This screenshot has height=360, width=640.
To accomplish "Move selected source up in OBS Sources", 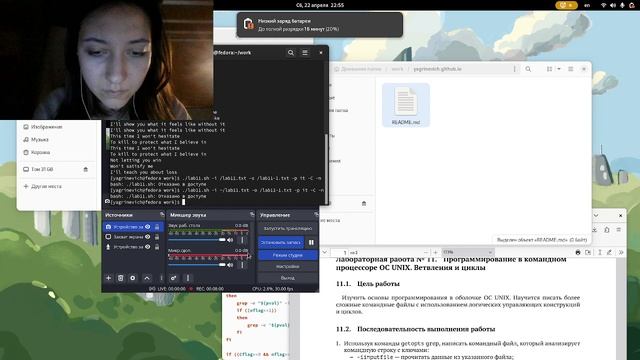I will tap(147, 278).
